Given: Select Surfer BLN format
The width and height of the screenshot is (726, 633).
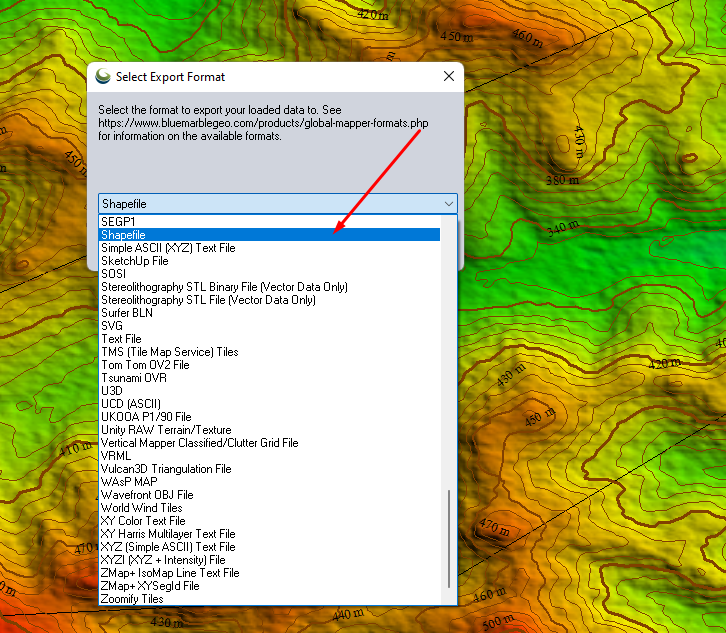Looking at the screenshot, I should [x=270, y=313].
